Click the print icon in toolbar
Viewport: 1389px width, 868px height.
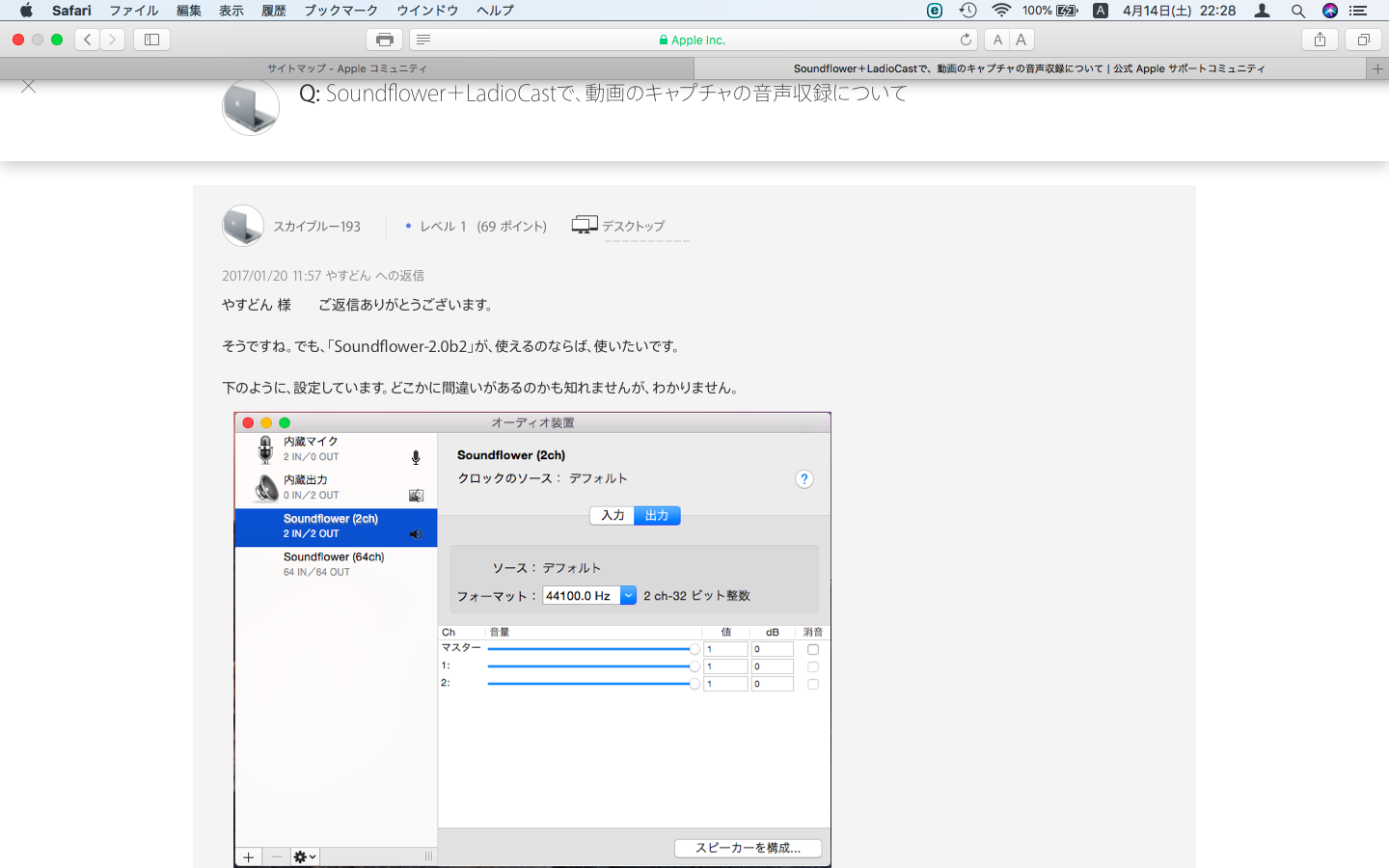point(384,40)
